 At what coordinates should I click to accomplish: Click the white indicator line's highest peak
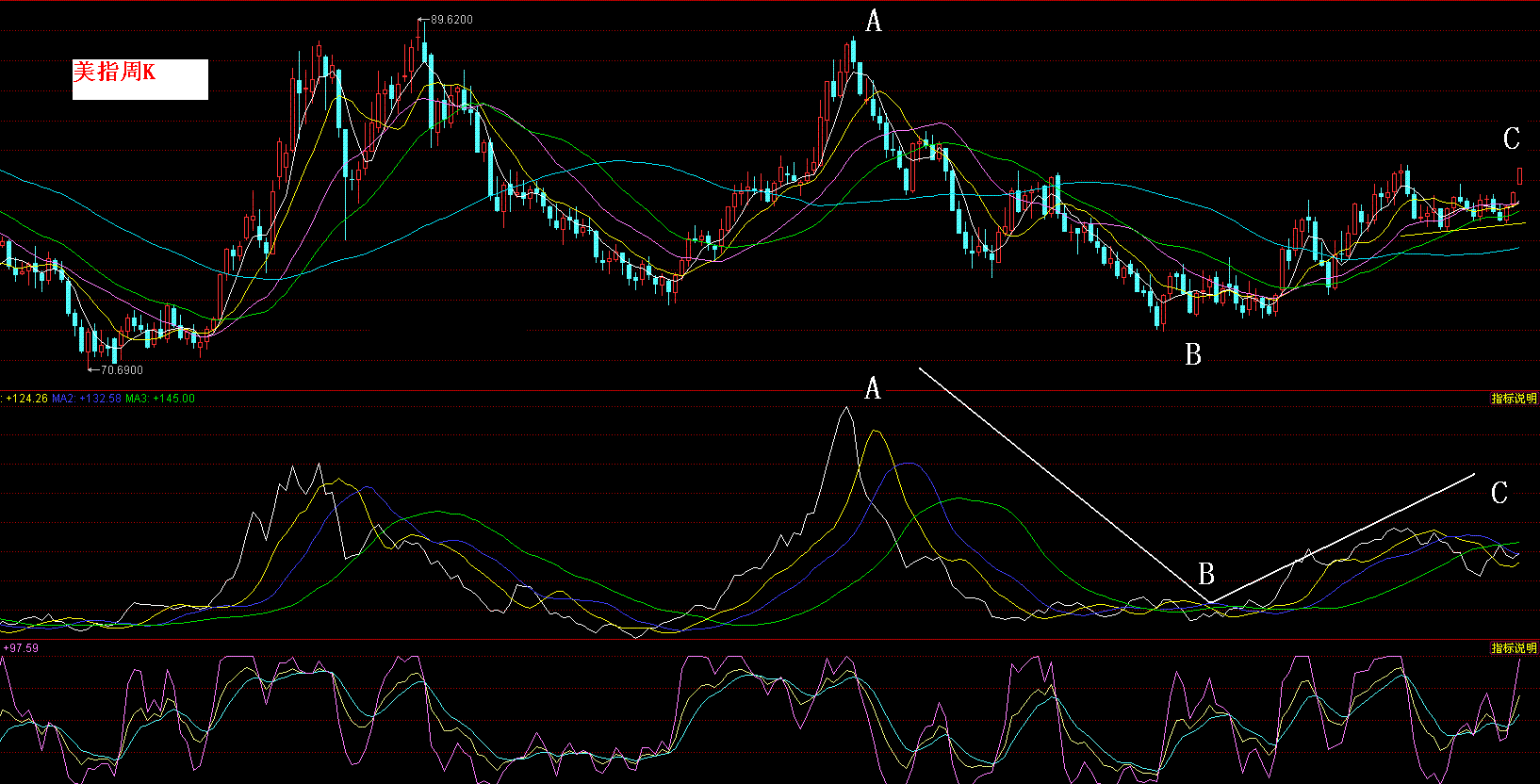tap(846, 408)
